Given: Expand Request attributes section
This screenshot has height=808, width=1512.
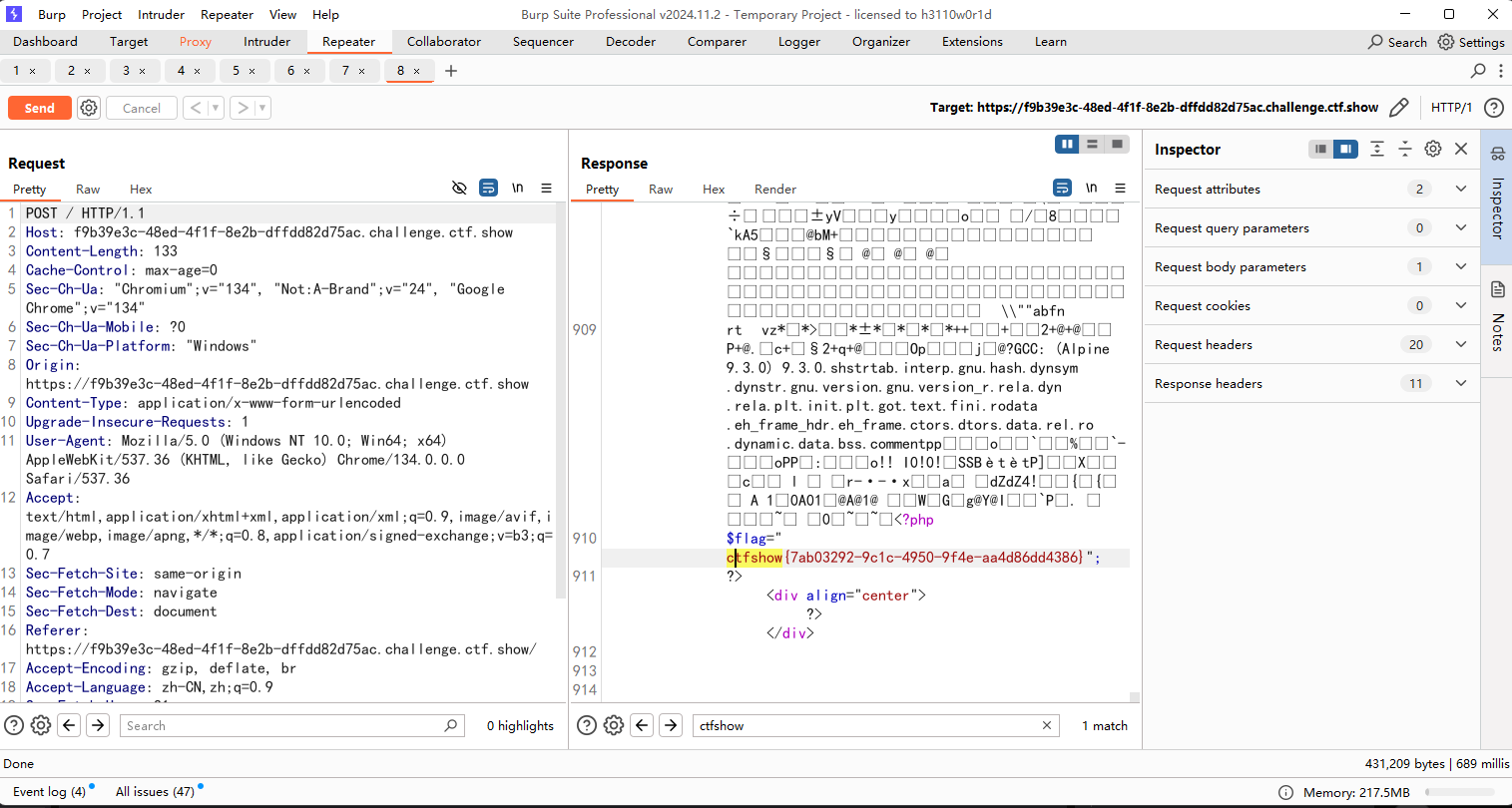Looking at the screenshot, I should 1461,189.
